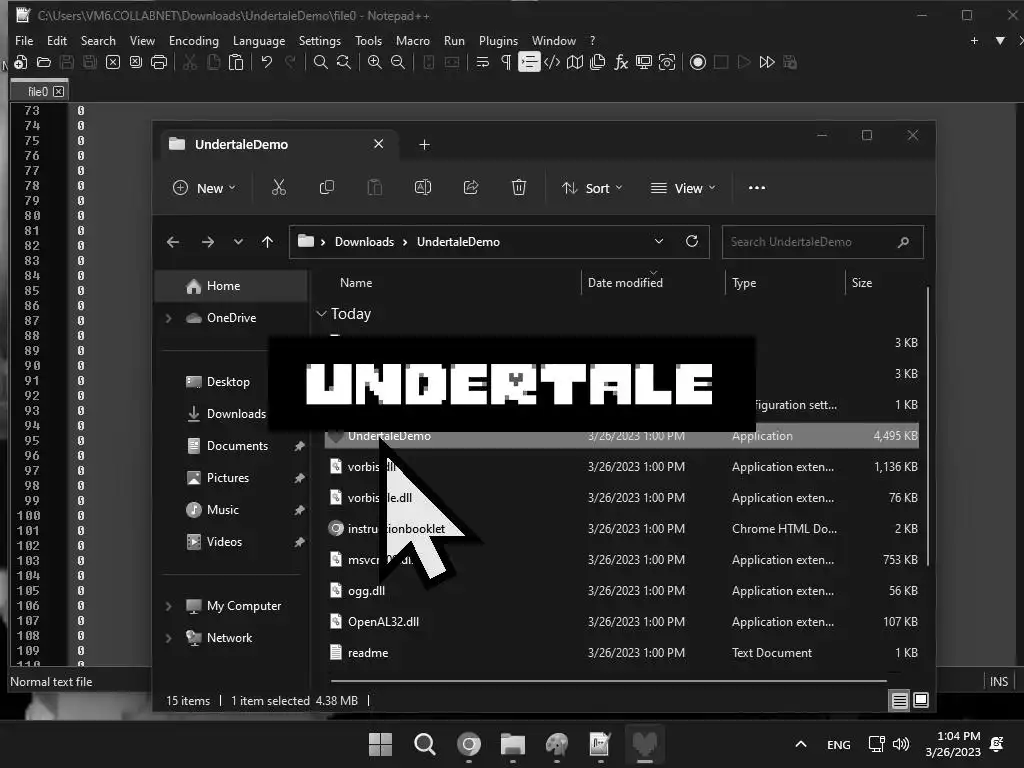1024x768 pixels.
Task: Add new Explorer tab with plus
Action: tap(424, 144)
